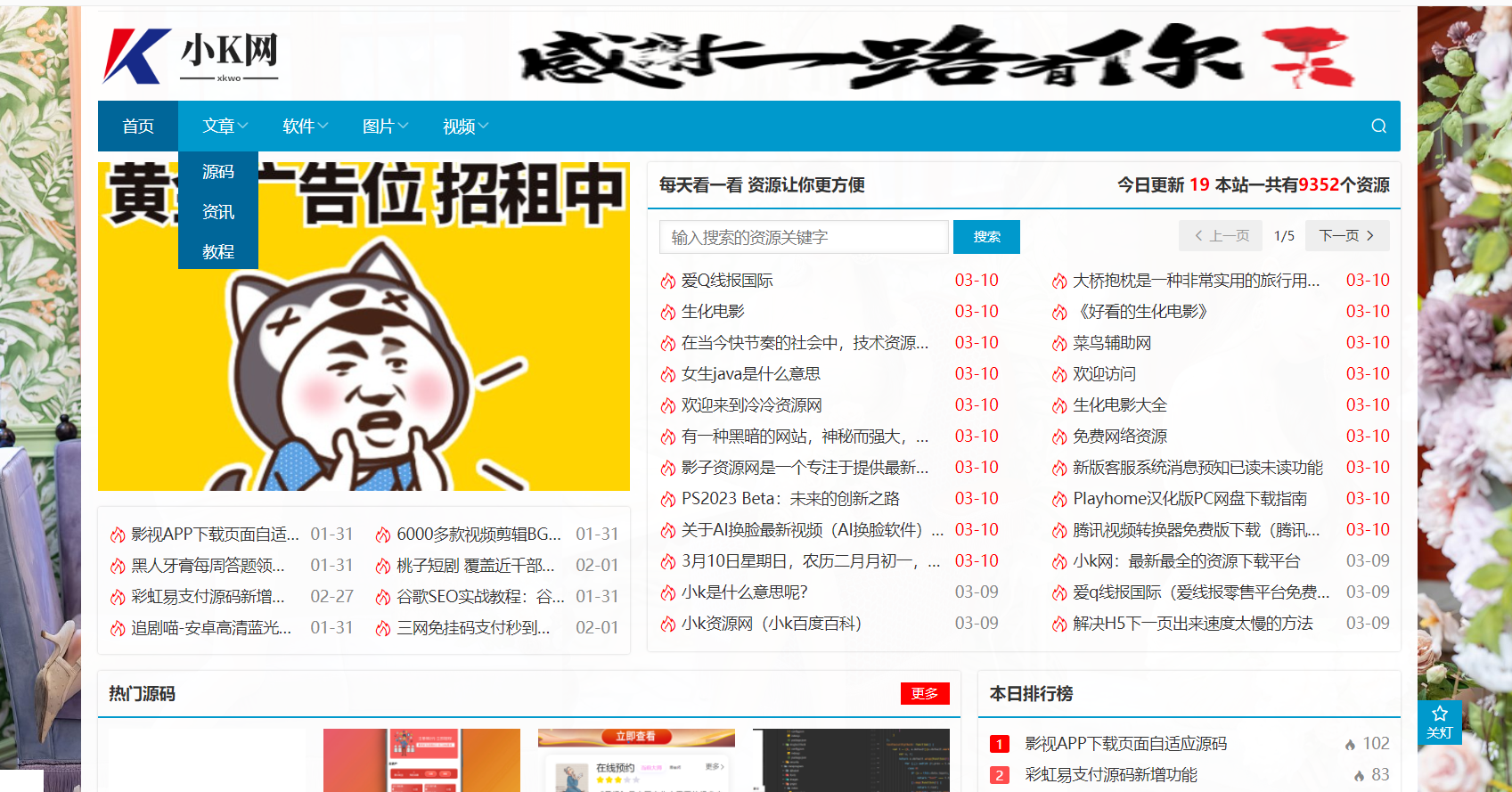Open article 关于AI换脸最新视频
This screenshot has width=1512, height=792.
[x=812, y=530]
